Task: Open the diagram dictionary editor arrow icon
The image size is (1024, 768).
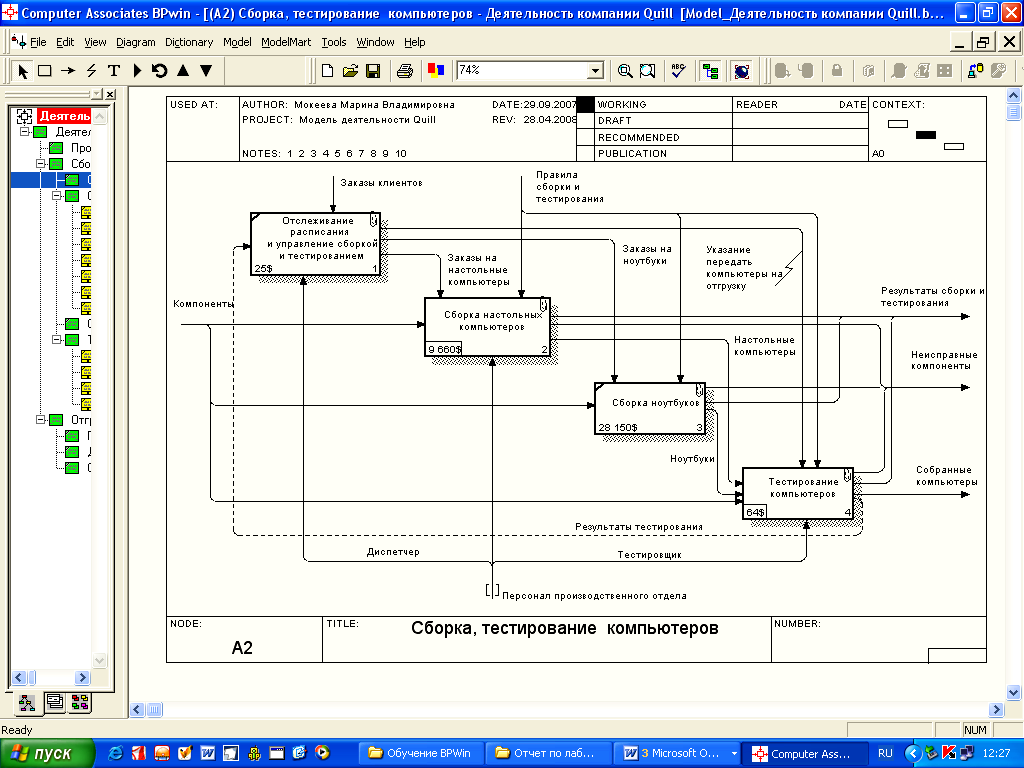Action: (137, 71)
